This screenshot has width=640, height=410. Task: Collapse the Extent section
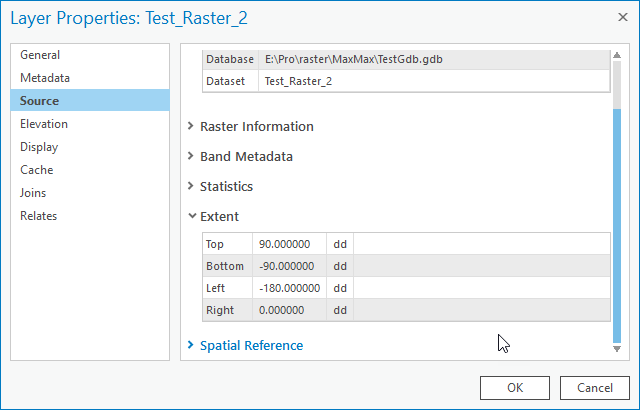click(219, 216)
